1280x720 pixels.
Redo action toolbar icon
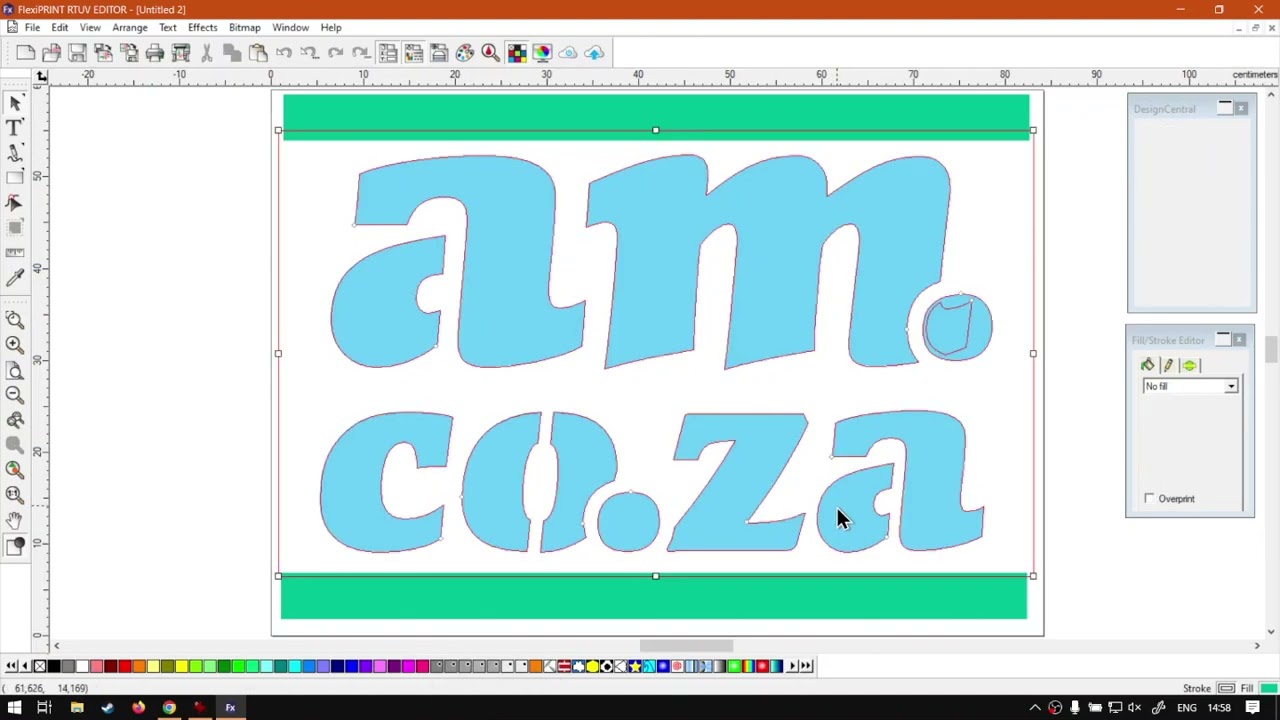click(x=336, y=53)
